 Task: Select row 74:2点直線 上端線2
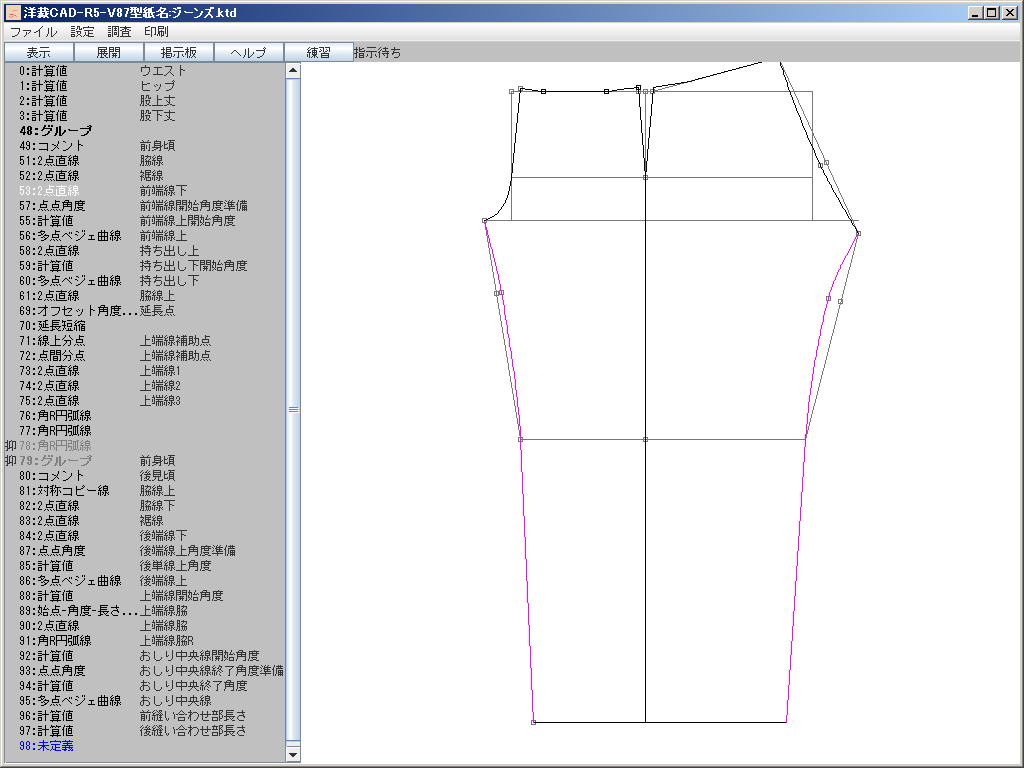click(145, 386)
